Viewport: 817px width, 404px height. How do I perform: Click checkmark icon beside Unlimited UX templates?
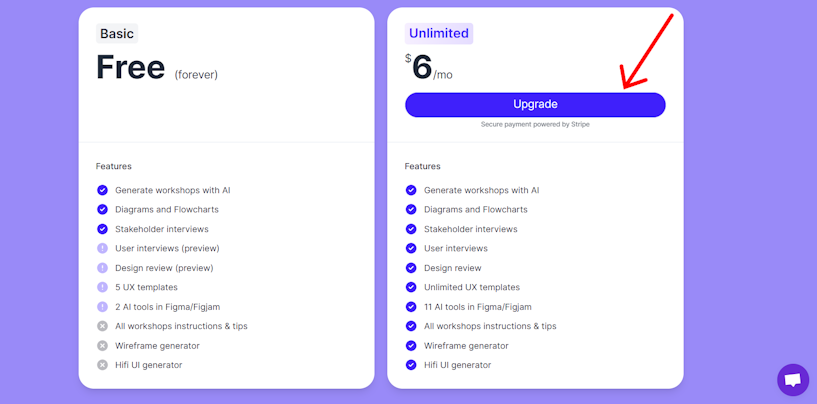point(411,287)
